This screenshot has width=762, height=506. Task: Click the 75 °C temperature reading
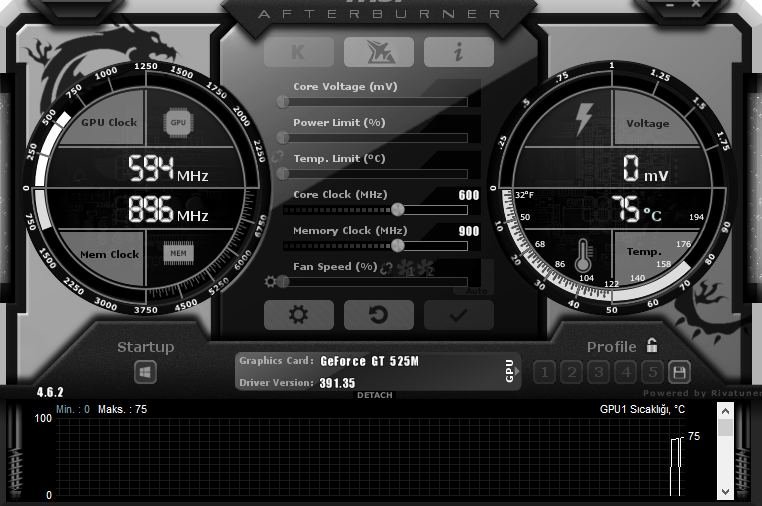pyautogui.click(x=637, y=209)
